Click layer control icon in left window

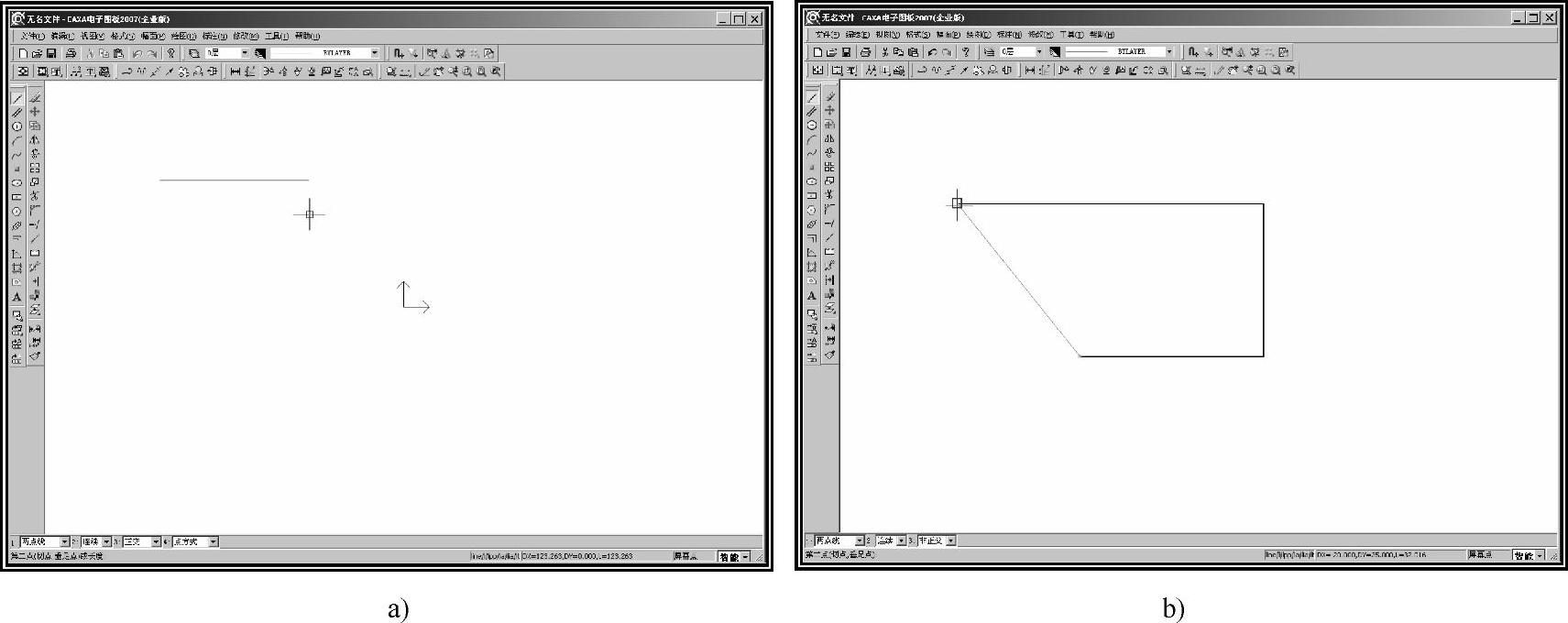click(x=194, y=53)
